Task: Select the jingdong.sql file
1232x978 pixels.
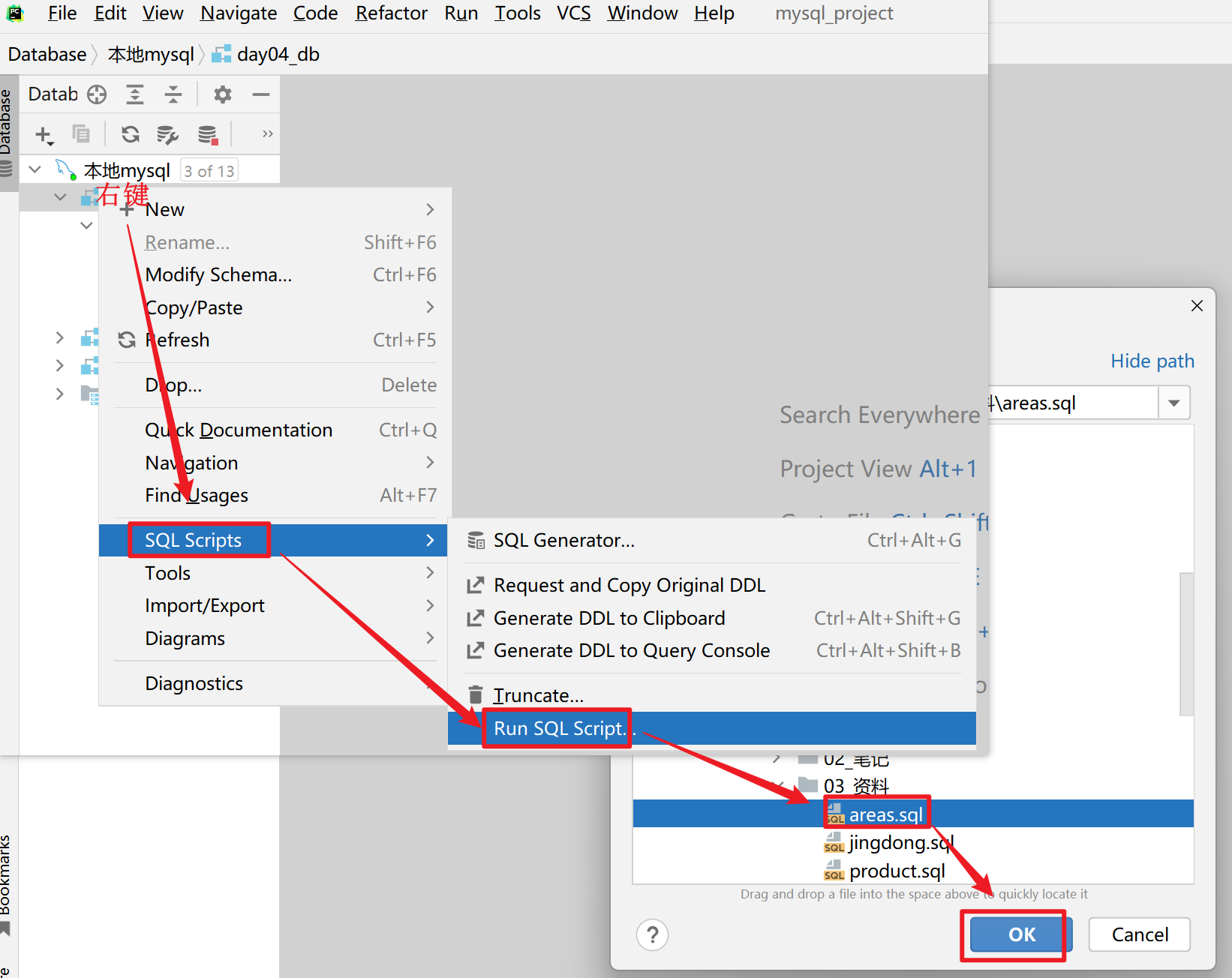Action: 901,843
